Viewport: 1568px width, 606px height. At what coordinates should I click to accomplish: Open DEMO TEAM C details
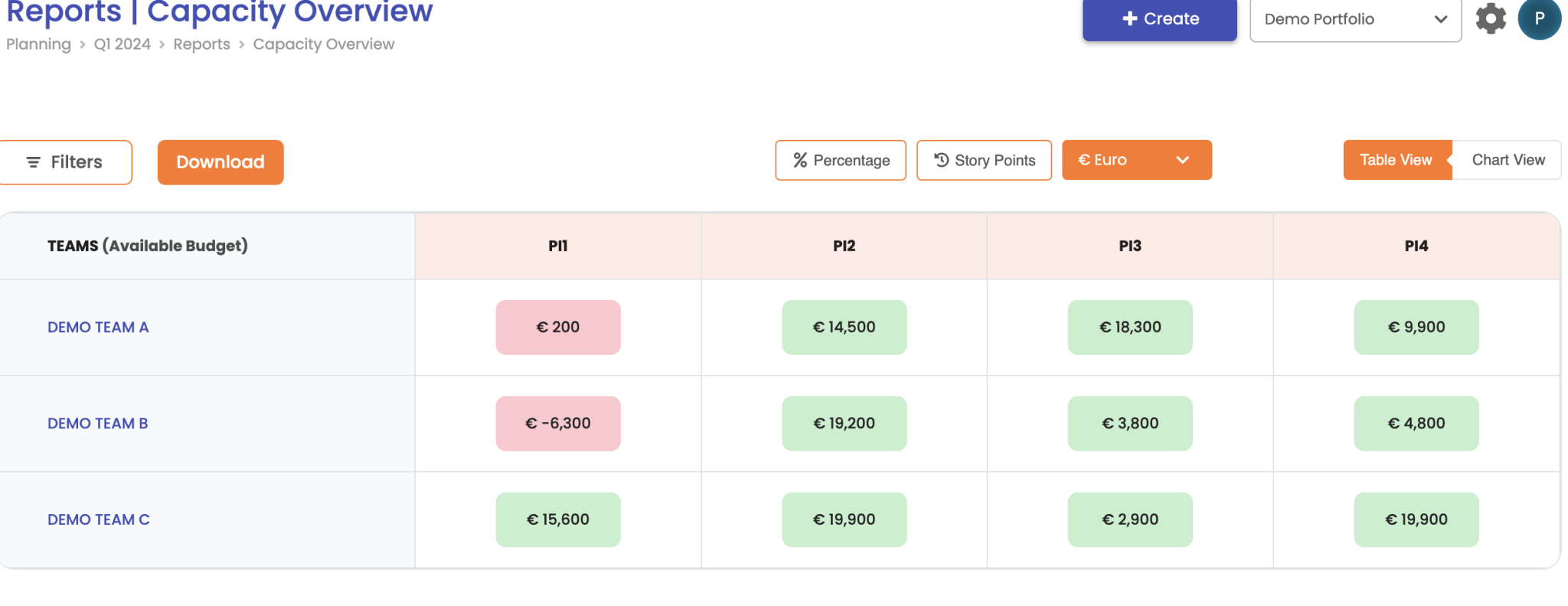[x=99, y=520]
